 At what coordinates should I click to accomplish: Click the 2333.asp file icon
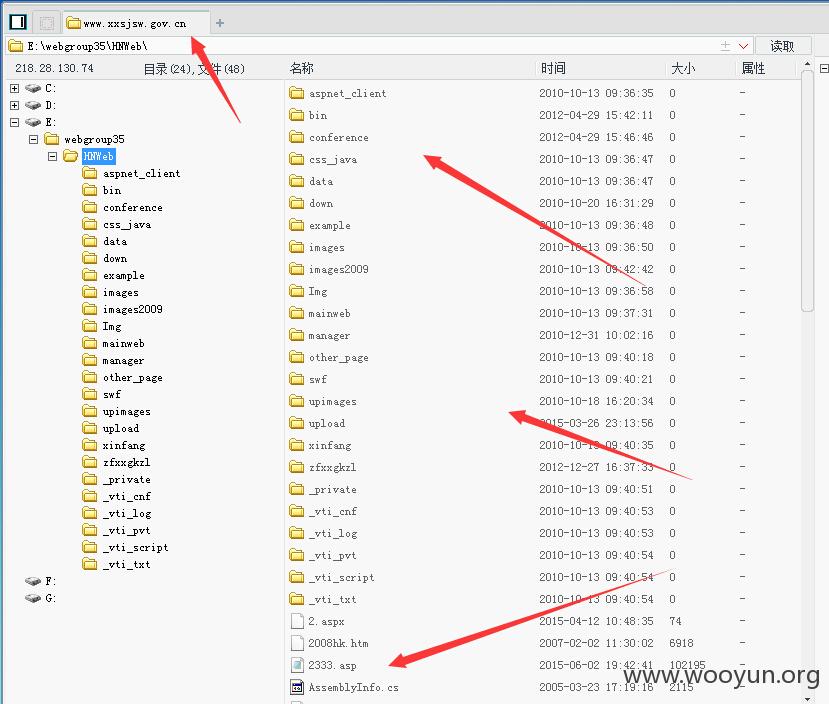[297, 665]
